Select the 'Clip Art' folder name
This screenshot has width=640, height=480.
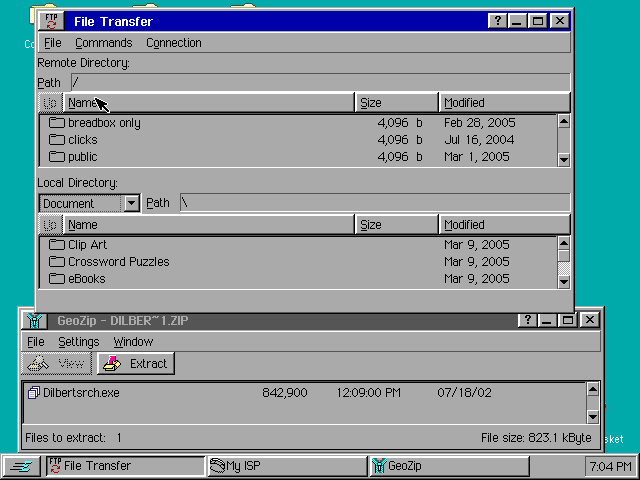tap(87, 244)
